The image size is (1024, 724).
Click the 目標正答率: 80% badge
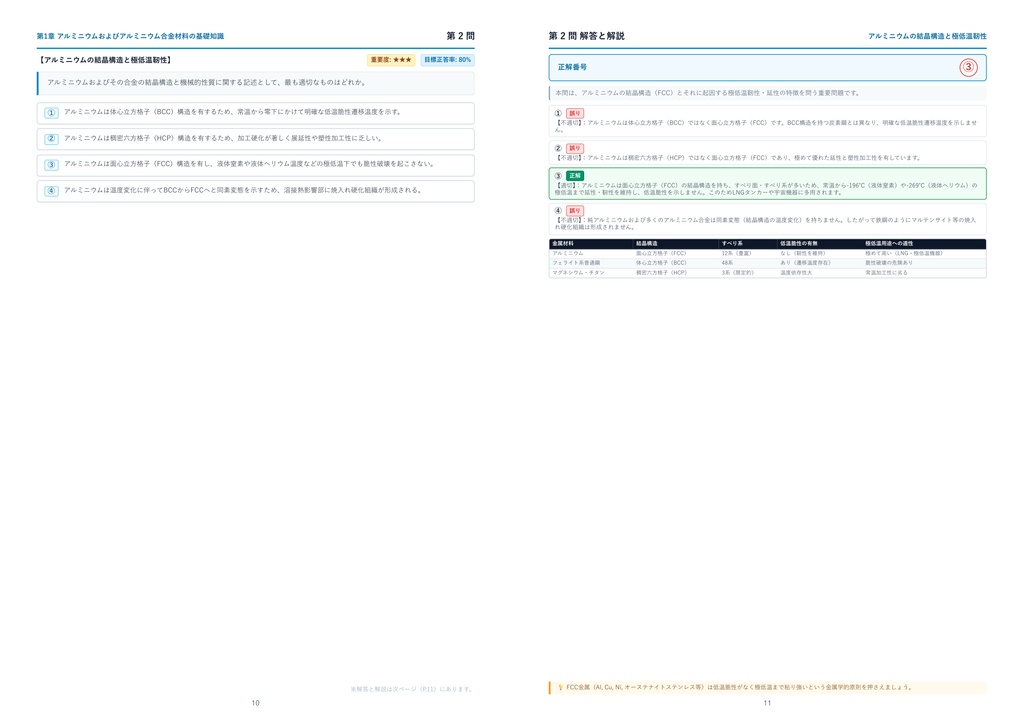pos(447,60)
